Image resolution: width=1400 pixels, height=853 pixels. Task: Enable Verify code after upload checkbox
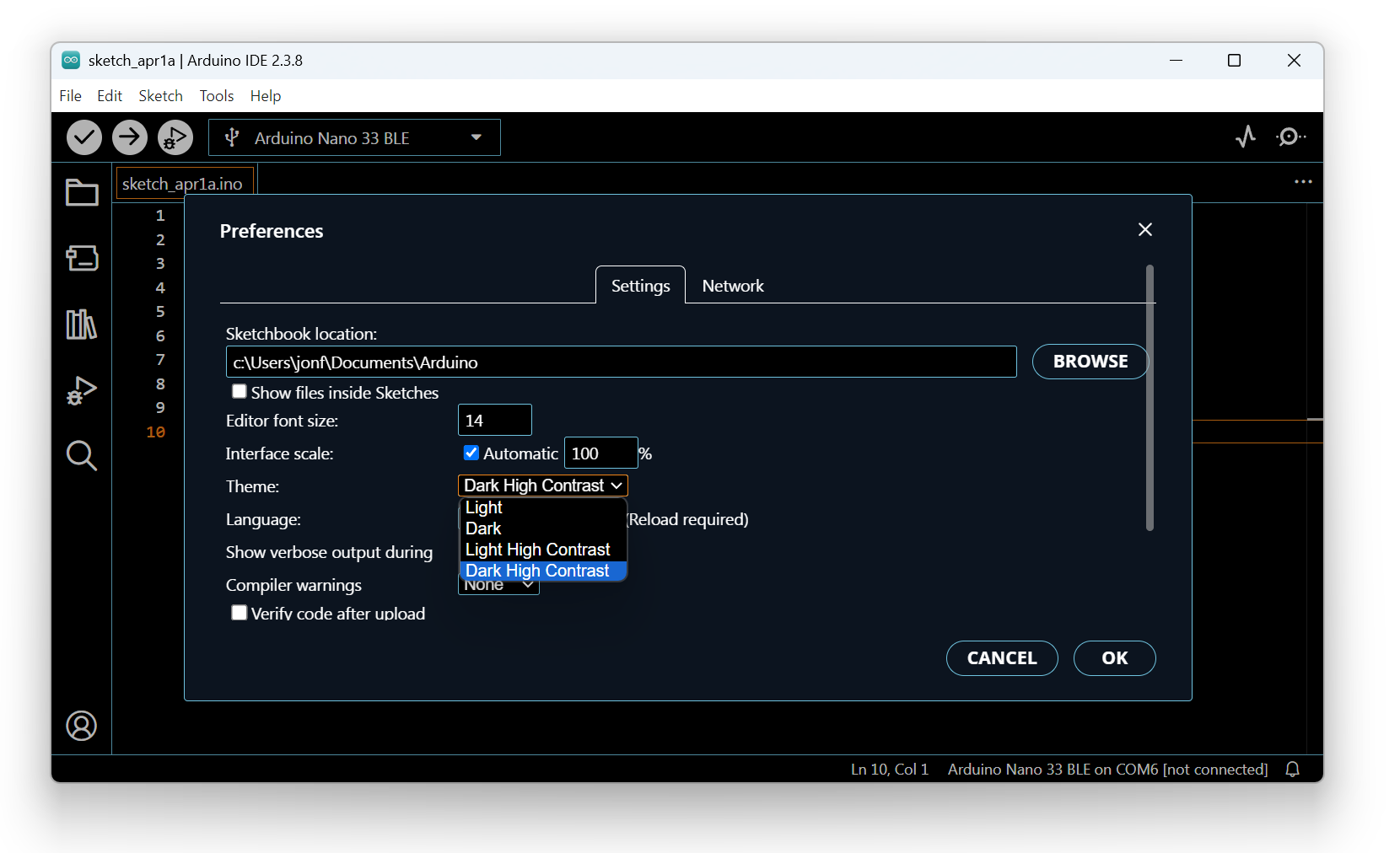[240, 613]
